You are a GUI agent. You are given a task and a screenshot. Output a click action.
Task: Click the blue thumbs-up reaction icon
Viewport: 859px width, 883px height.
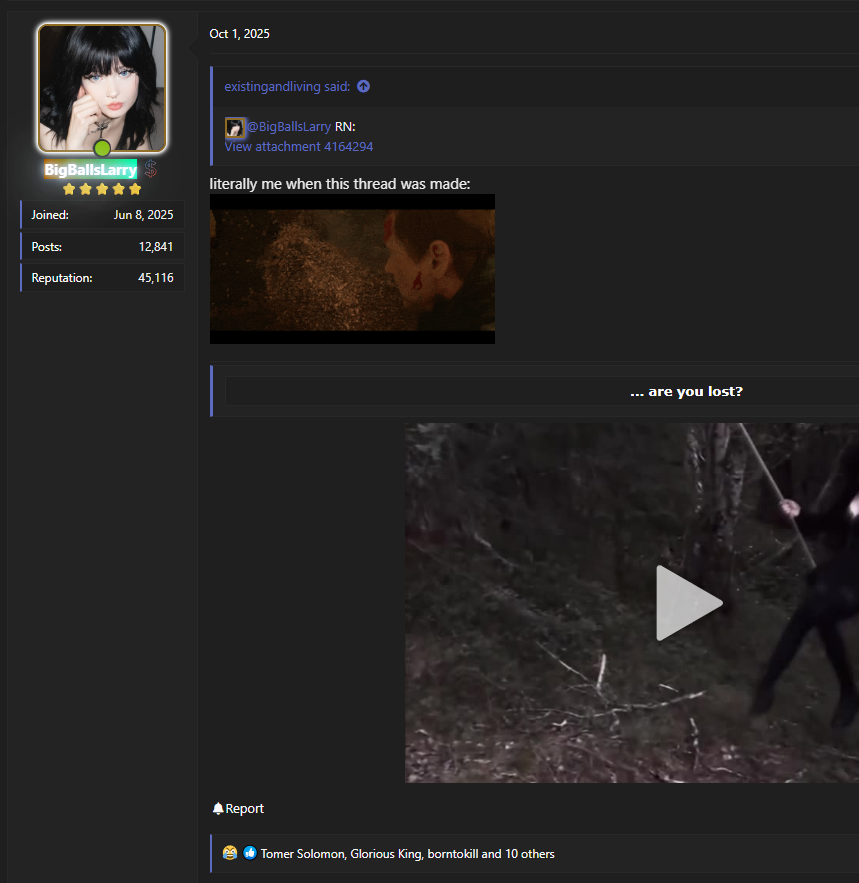pyautogui.click(x=250, y=853)
